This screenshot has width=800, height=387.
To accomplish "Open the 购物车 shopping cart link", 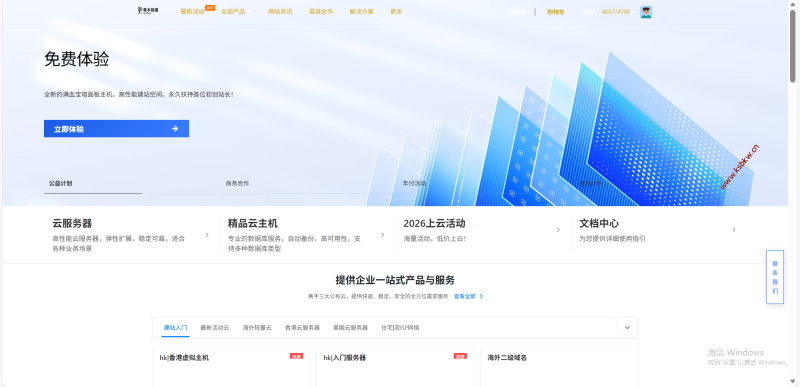I will 556,12.
